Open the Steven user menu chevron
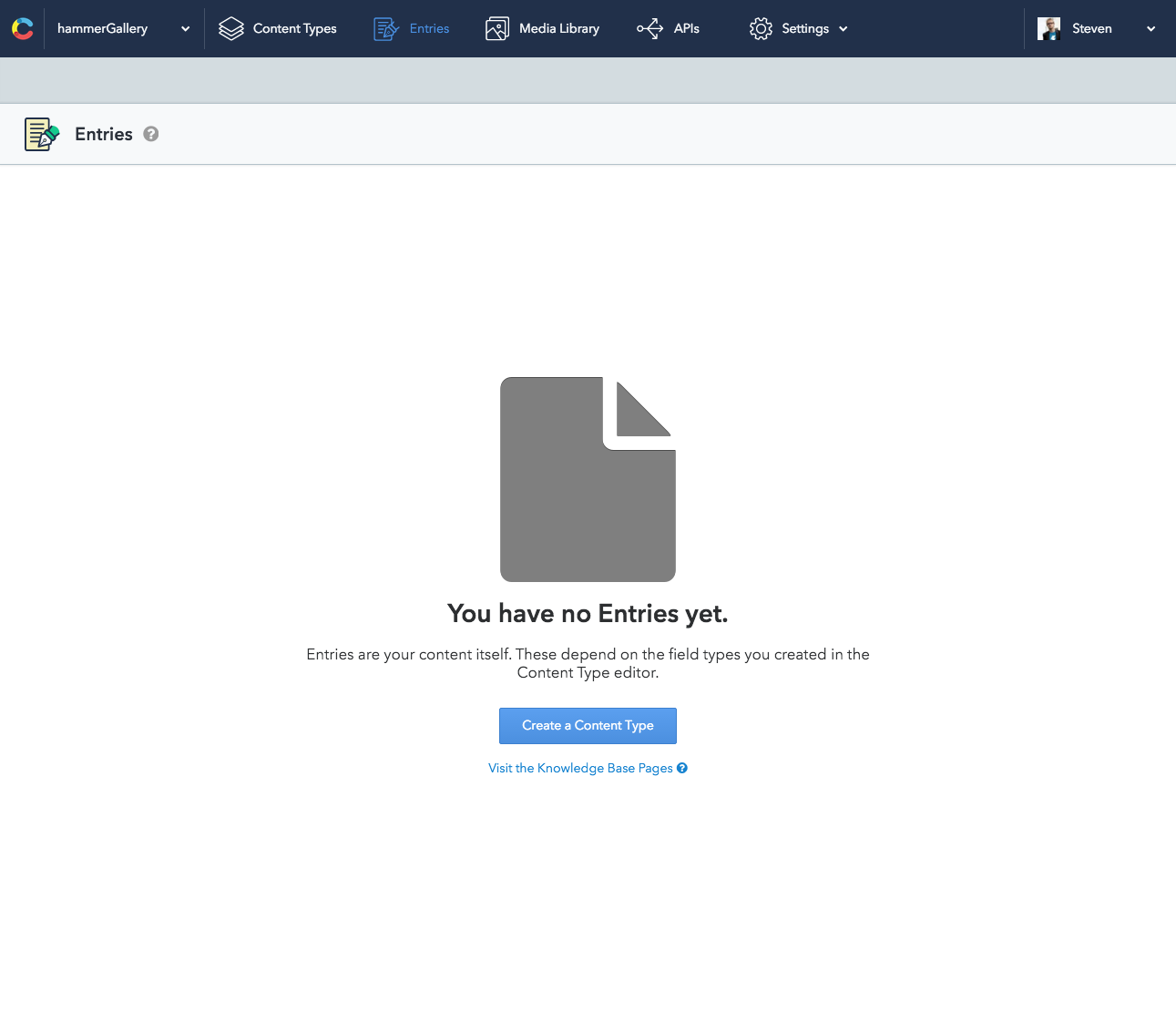The width and height of the screenshot is (1176, 1032). (1151, 29)
